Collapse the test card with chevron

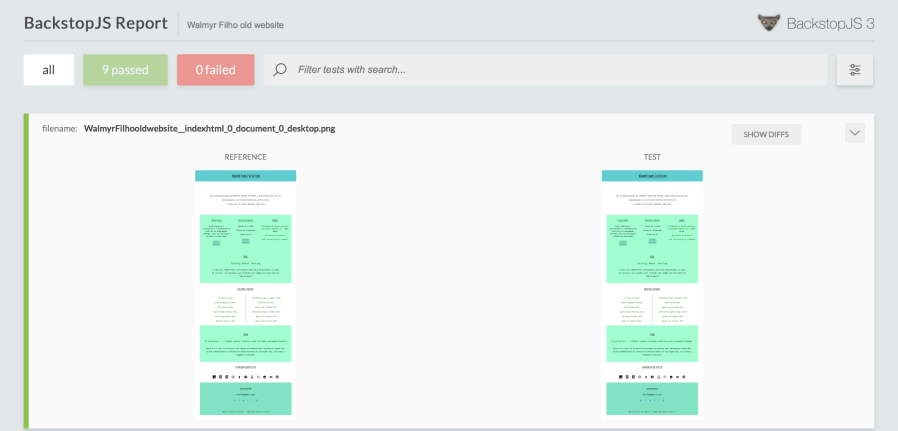(854, 132)
